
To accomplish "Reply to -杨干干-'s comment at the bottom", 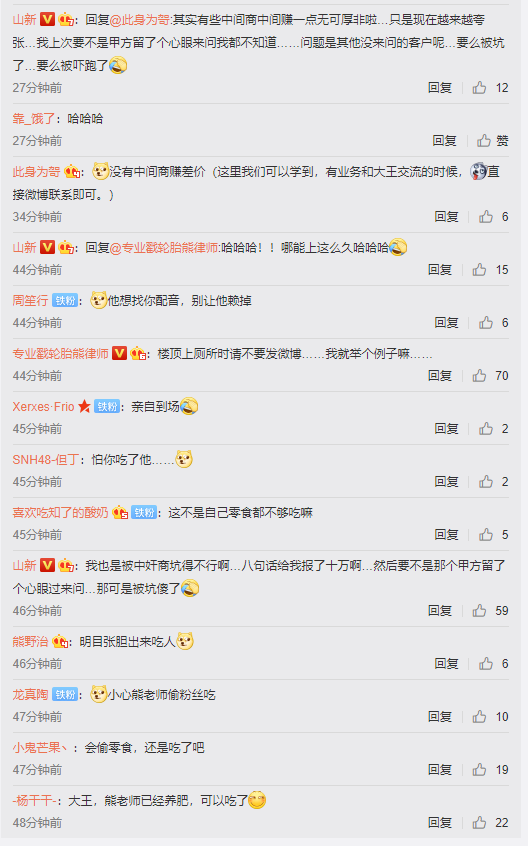I will 440,823.
